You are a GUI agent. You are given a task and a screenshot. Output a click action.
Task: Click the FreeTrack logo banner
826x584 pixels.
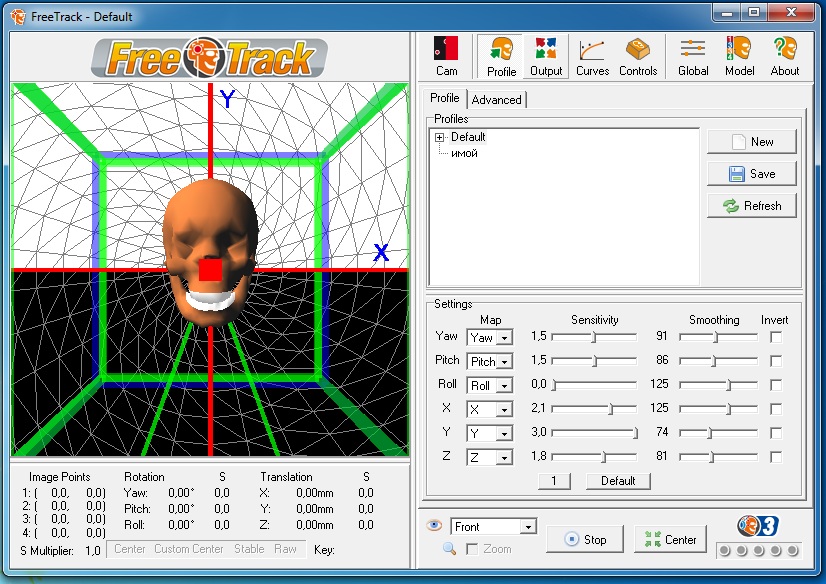click(210, 57)
